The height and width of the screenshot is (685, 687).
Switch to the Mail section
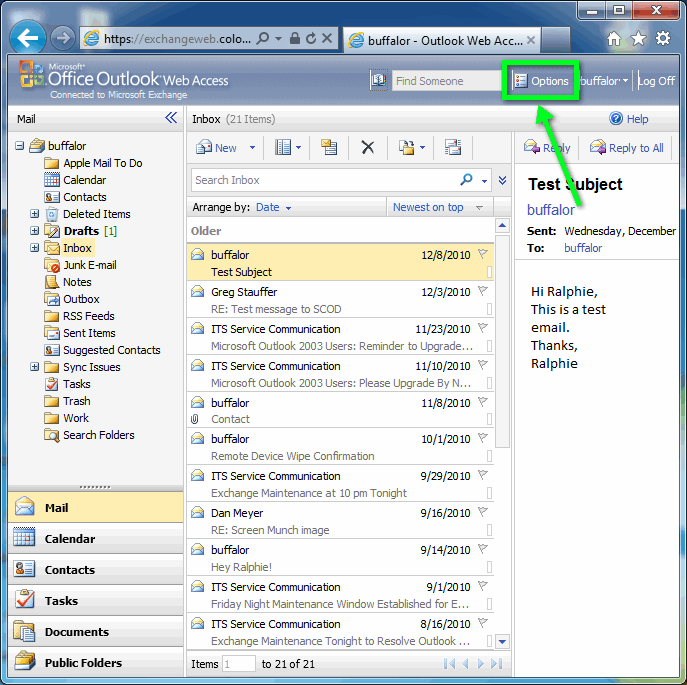pyautogui.click(x=96, y=508)
